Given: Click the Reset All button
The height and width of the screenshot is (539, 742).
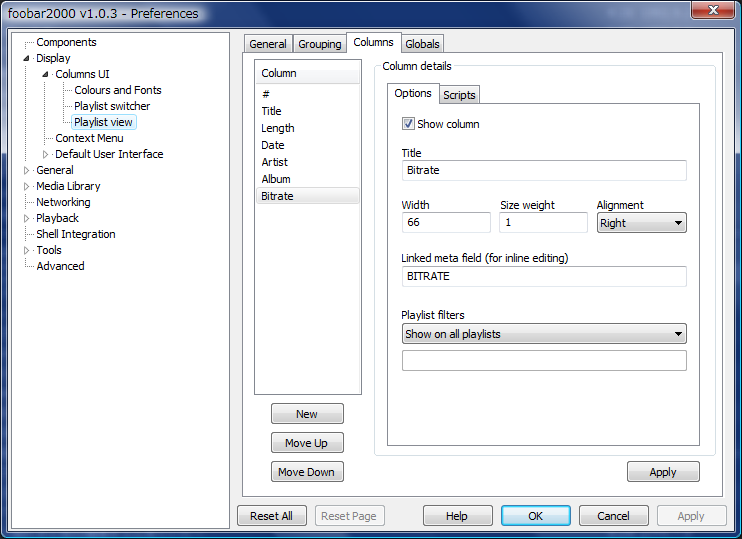Looking at the screenshot, I should [272, 516].
